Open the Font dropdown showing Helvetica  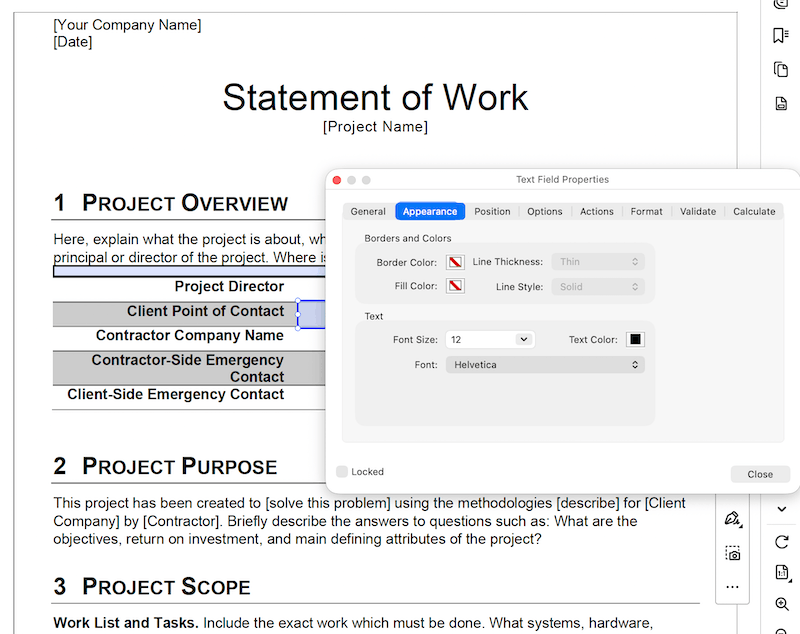(x=545, y=365)
